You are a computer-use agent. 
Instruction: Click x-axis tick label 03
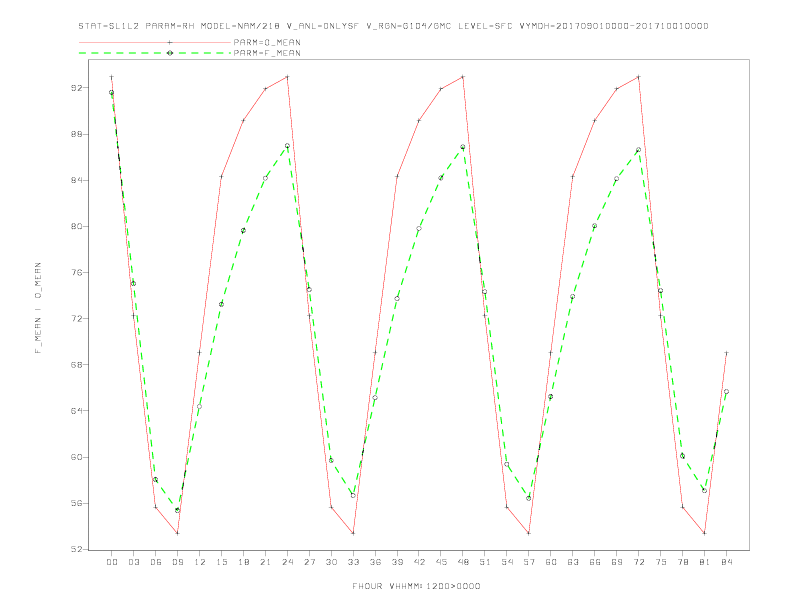134,562
